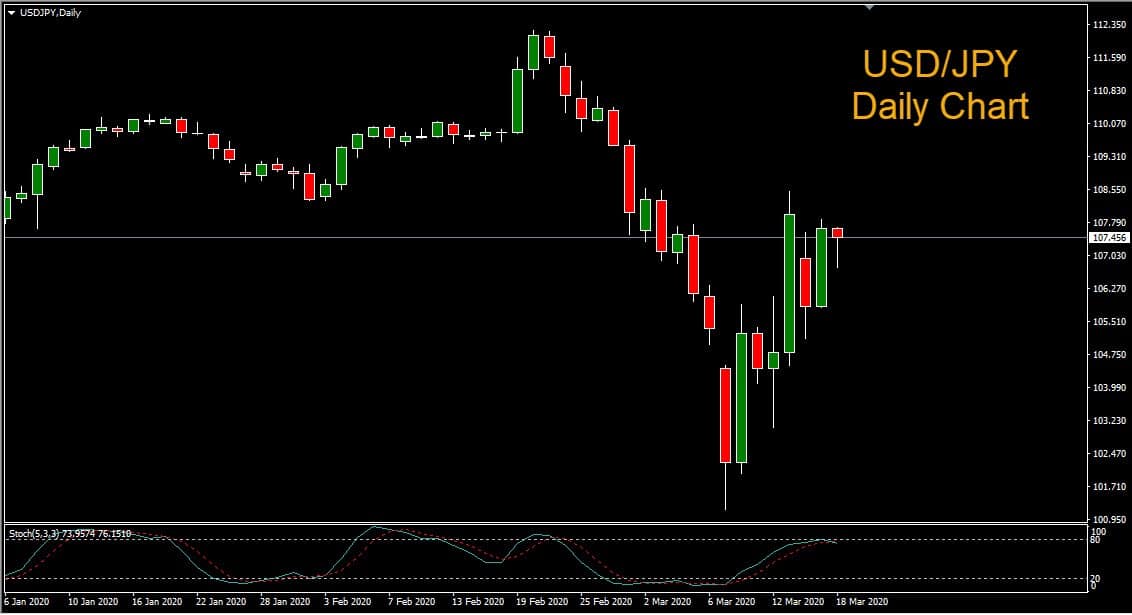
Task: Click the chart shift triangle marker at top
Action: tap(869, 7)
